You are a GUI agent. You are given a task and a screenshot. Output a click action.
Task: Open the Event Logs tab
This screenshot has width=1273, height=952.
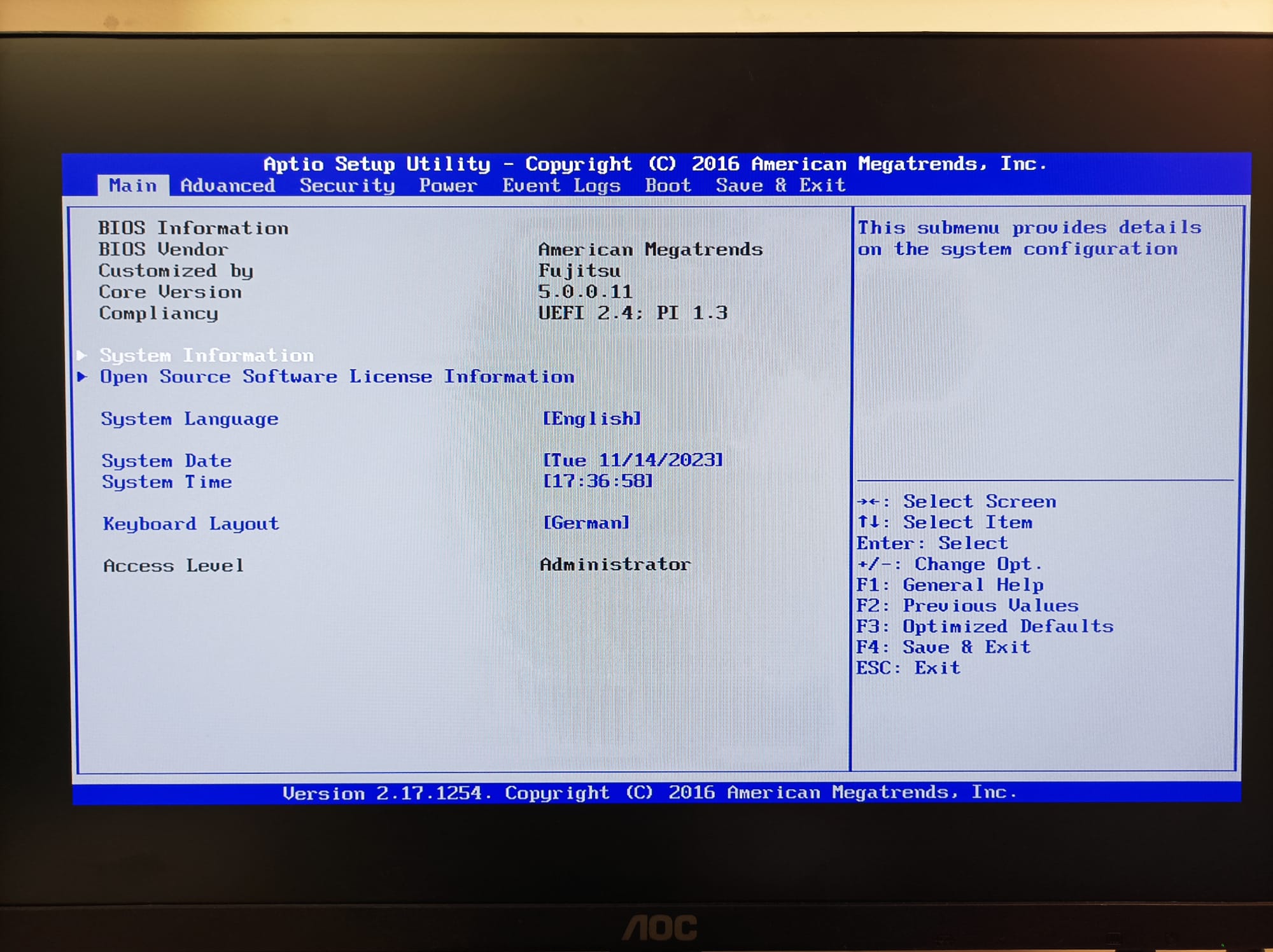pyautogui.click(x=561, y=186)
